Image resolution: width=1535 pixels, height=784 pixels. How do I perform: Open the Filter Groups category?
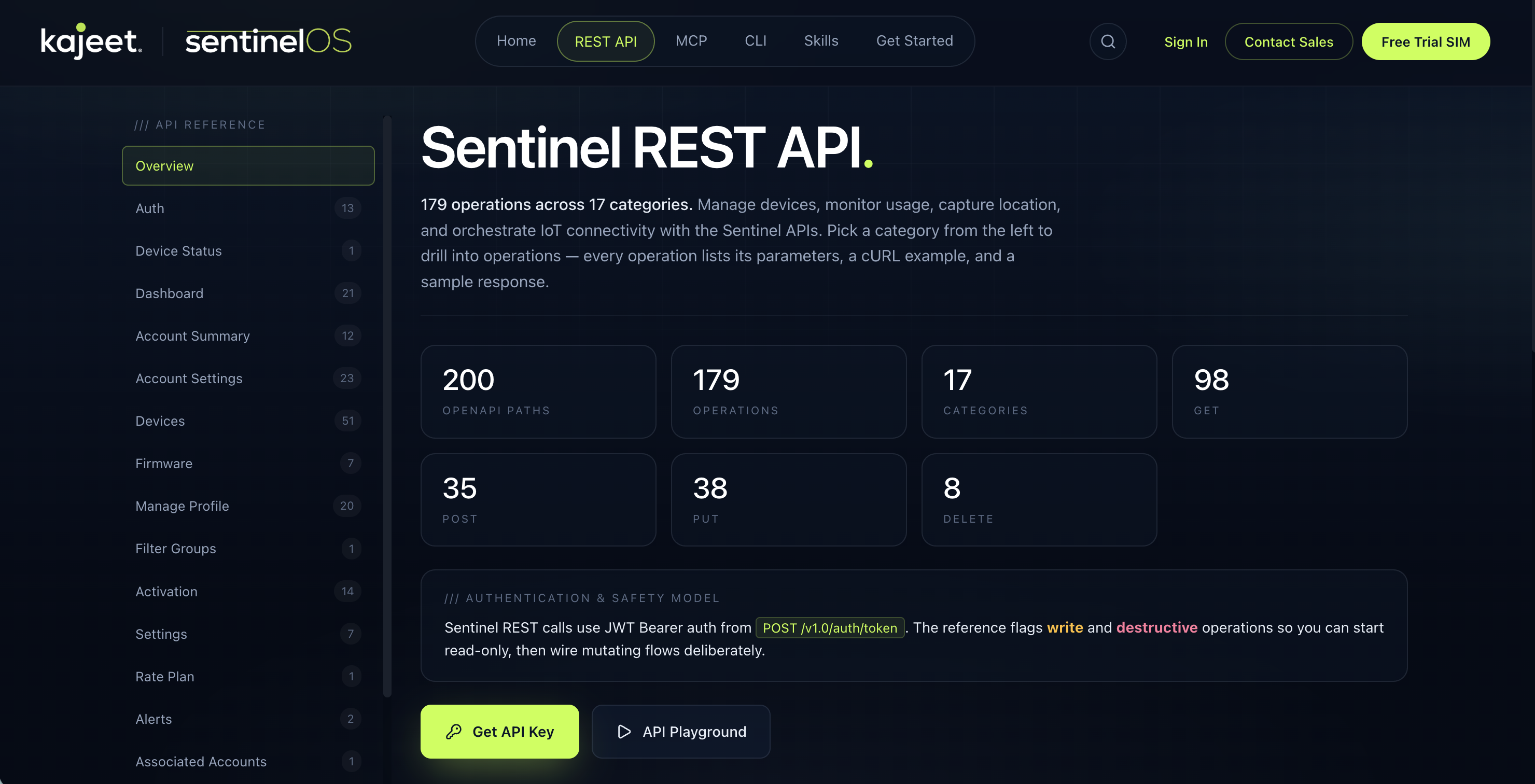coord(248,549)
